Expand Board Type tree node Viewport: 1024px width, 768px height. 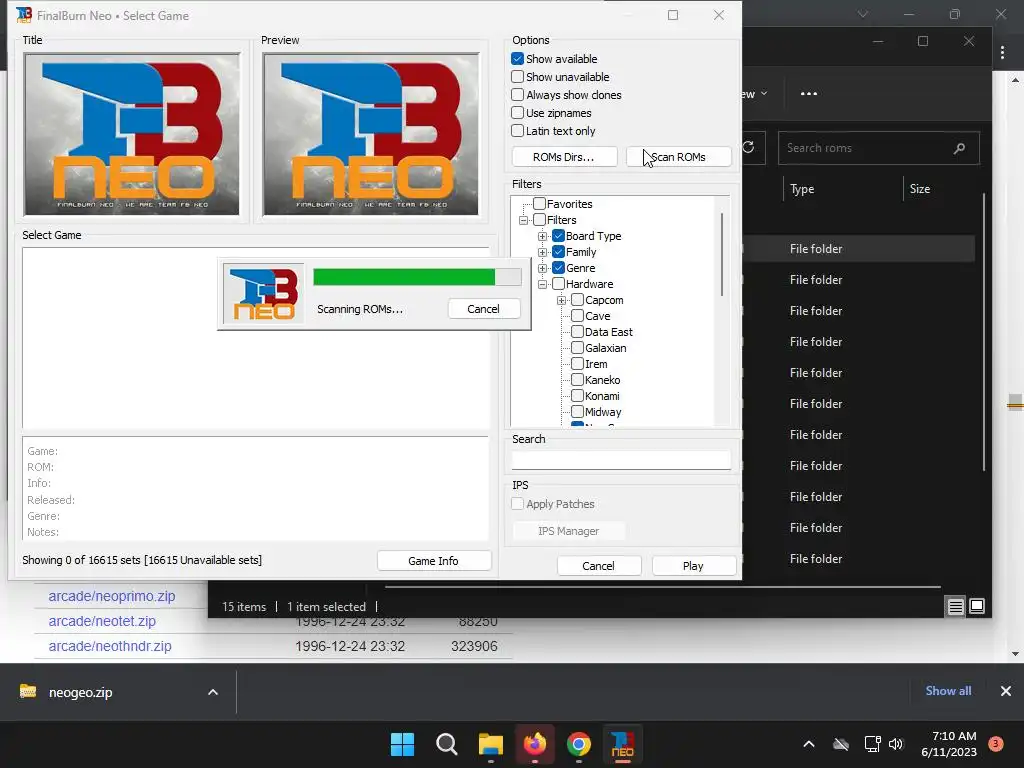pyautogui.click(x=542, y=236)
